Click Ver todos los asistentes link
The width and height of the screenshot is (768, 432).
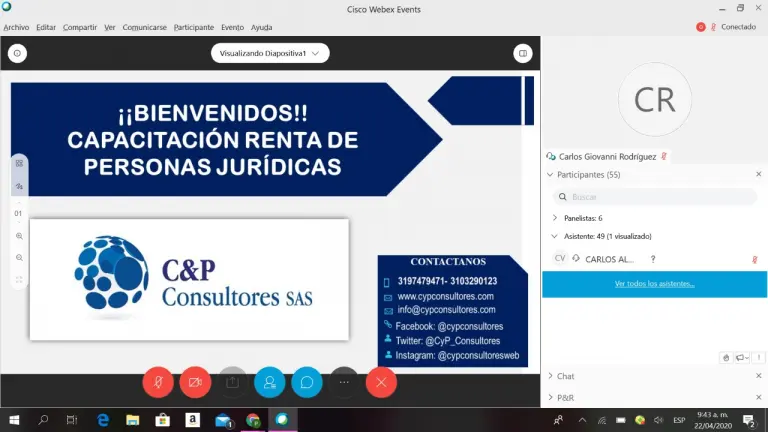click(654, 284)
